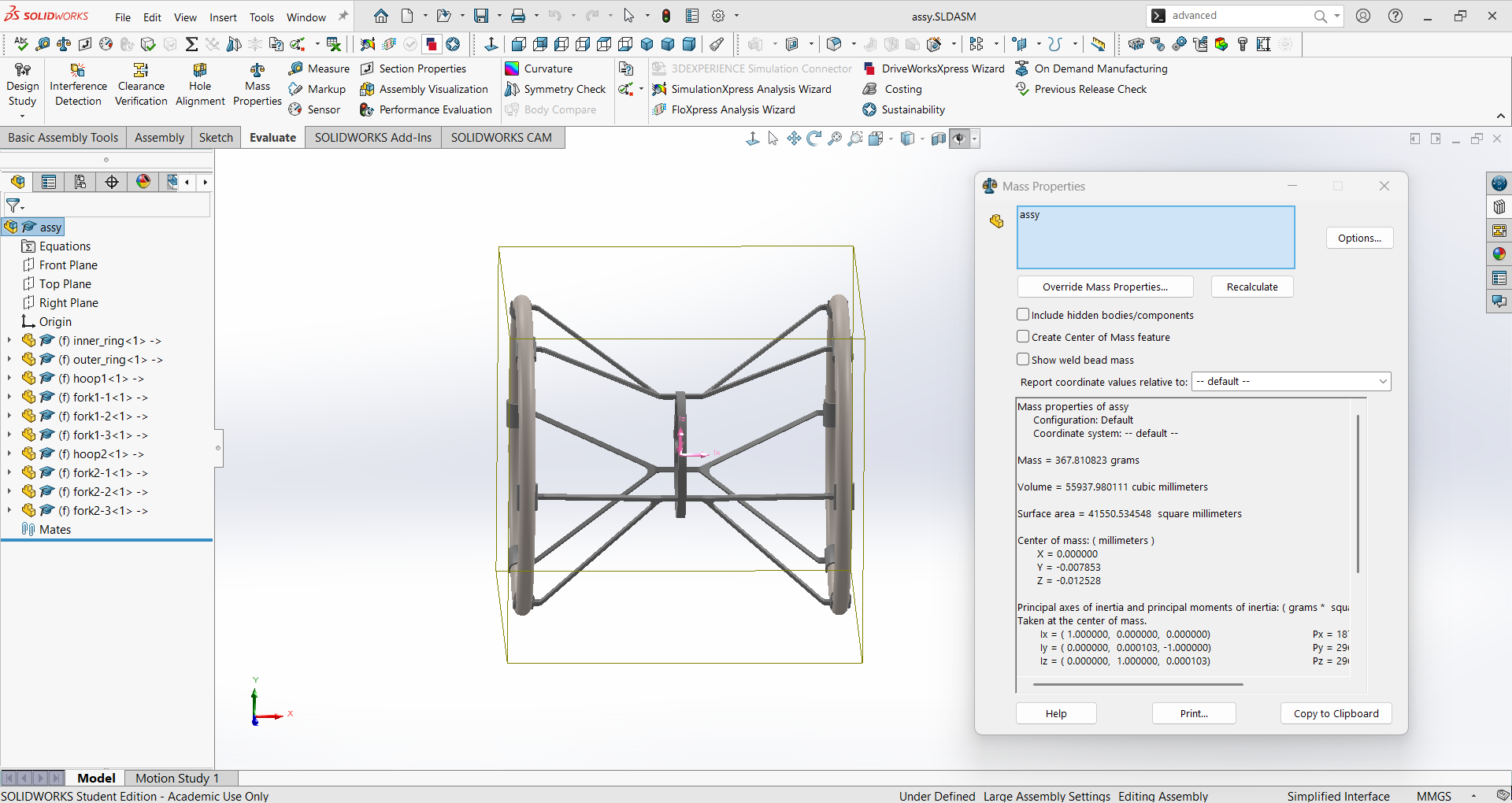Open the Insert menu
The image size is (1512, 803).
click(223, 17)
